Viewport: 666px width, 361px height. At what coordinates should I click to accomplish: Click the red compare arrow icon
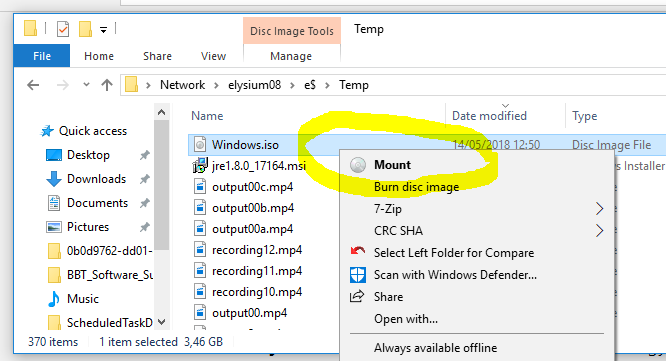click(x=358, y=251)
